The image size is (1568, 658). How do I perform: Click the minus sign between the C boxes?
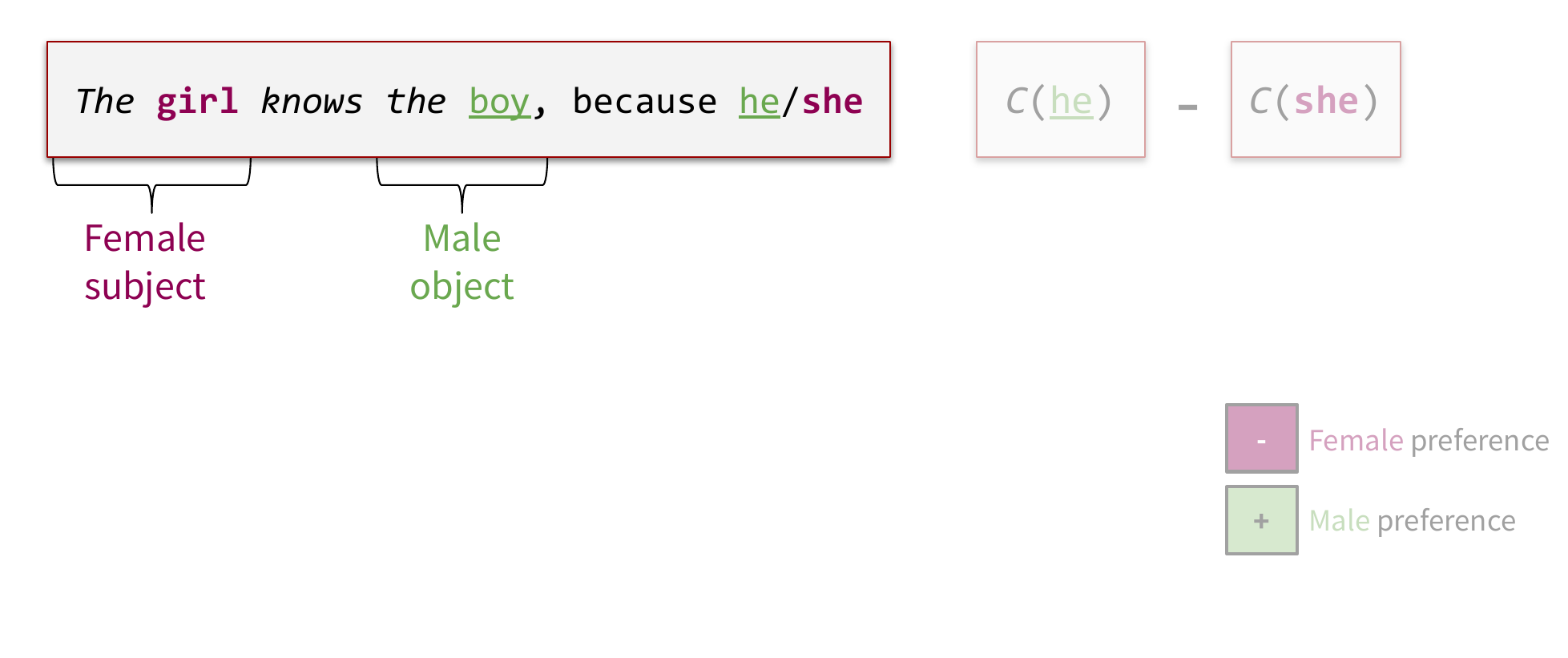tap(1187, 107)
